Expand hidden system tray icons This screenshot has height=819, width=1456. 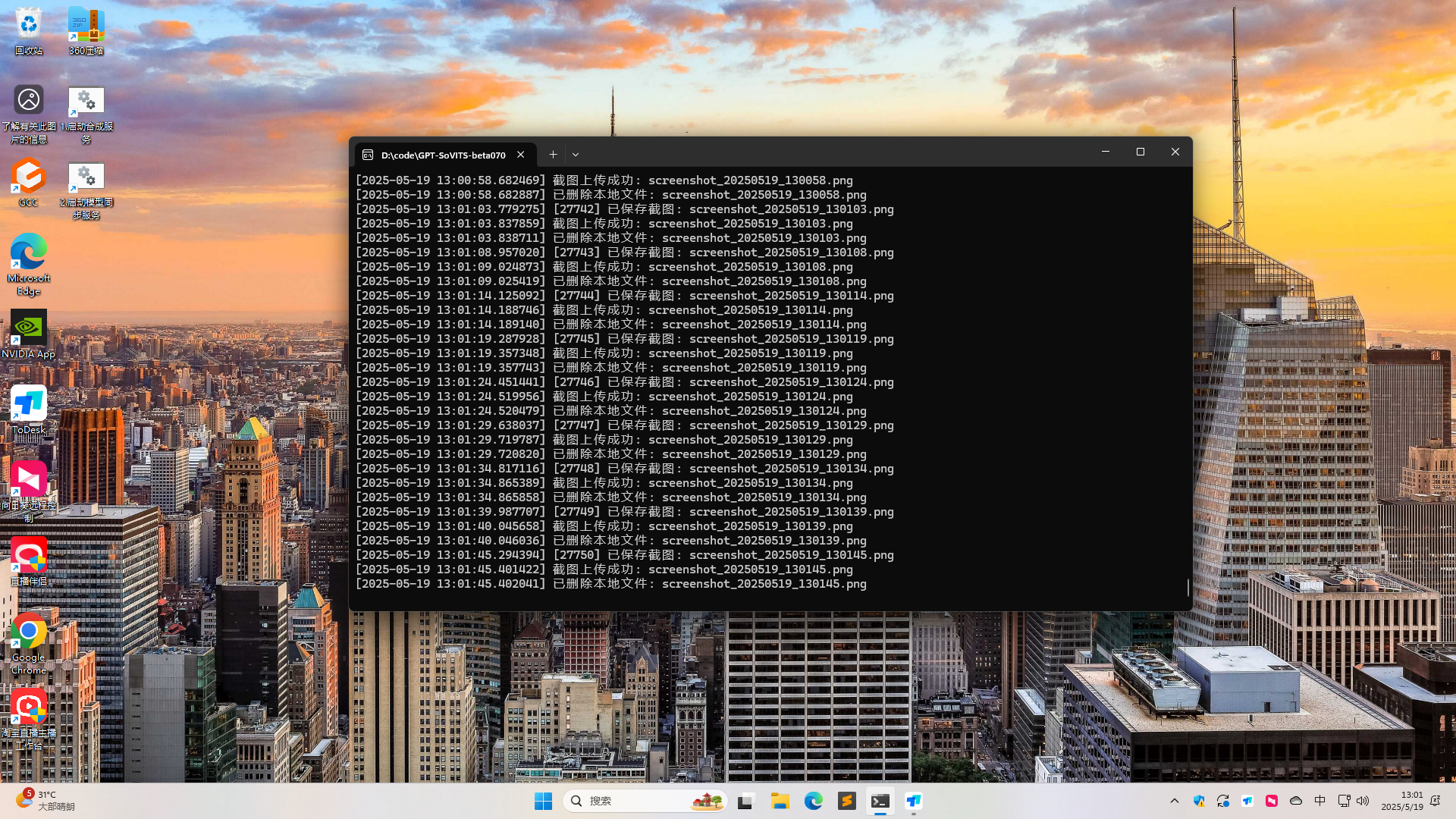(1175, 801)
